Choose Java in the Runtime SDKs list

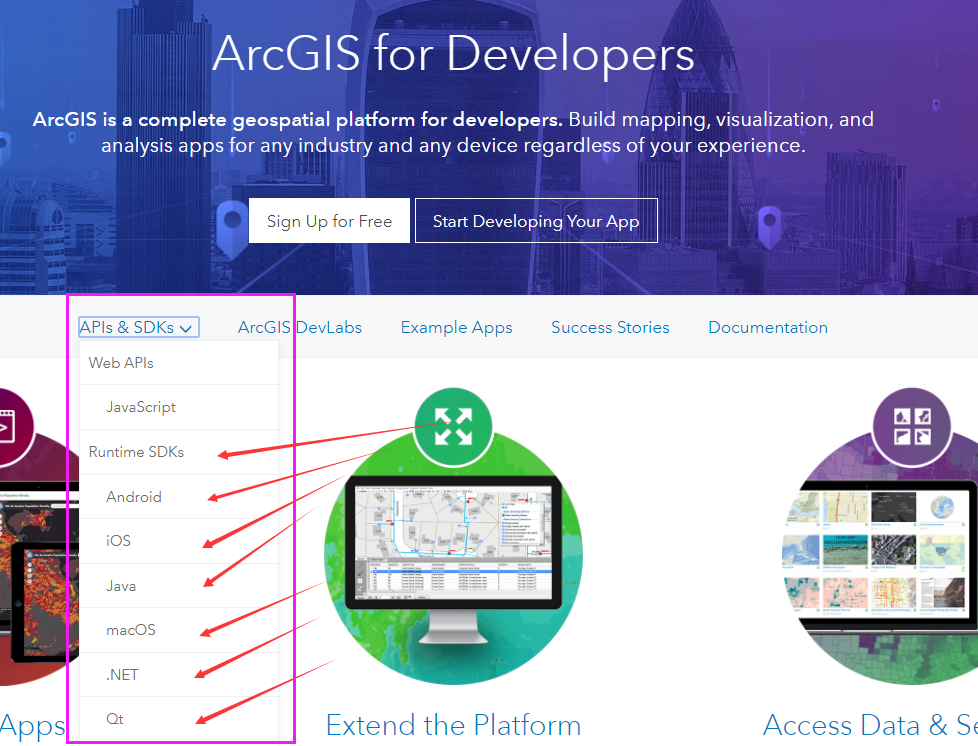click(x=179, y=586)
